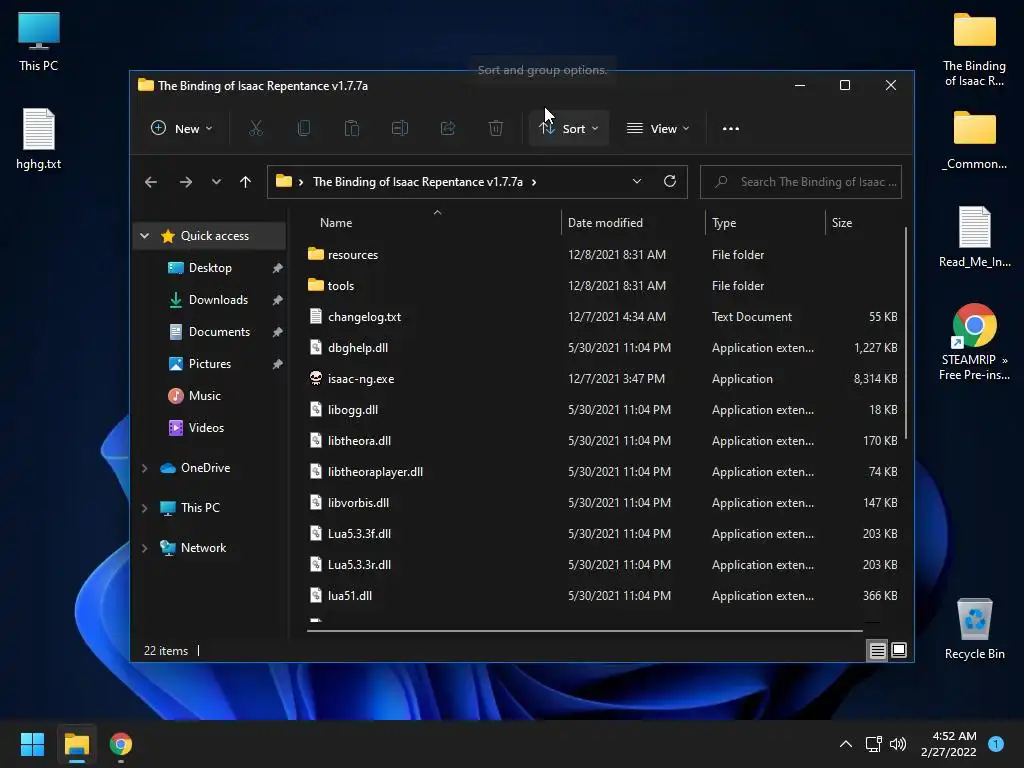Image resolution: width=1024 pixels, height=768 pixels.
Task: Expand address bar history dropdown
Action: coord(637,182)
